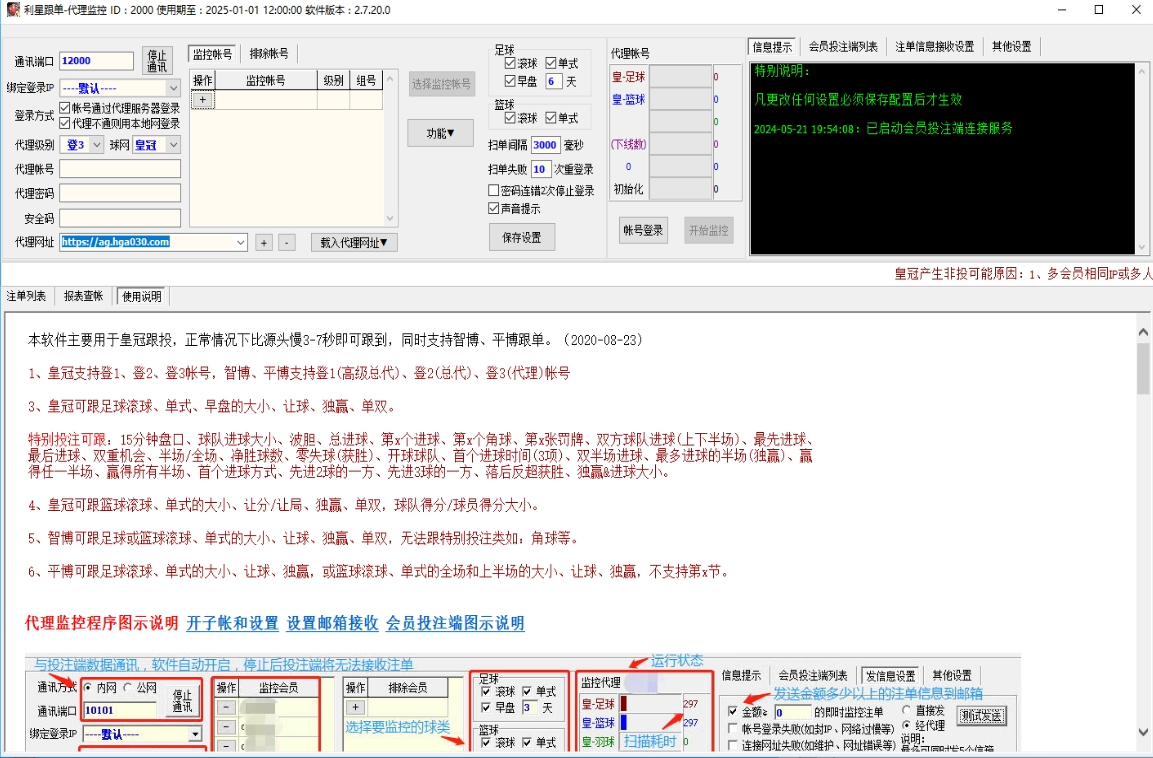1153x758 pixels.
Task: Open the 绑定登录IP dropdown
Action: (173, 88)
